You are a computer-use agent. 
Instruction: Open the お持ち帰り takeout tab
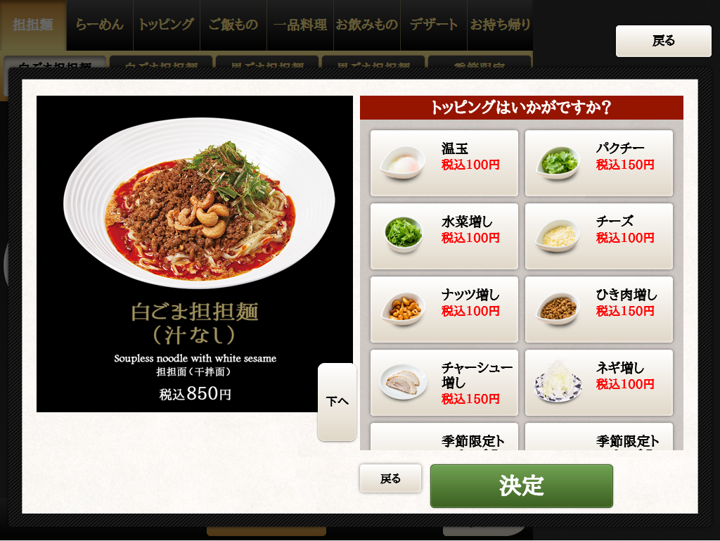coord(500,25)
